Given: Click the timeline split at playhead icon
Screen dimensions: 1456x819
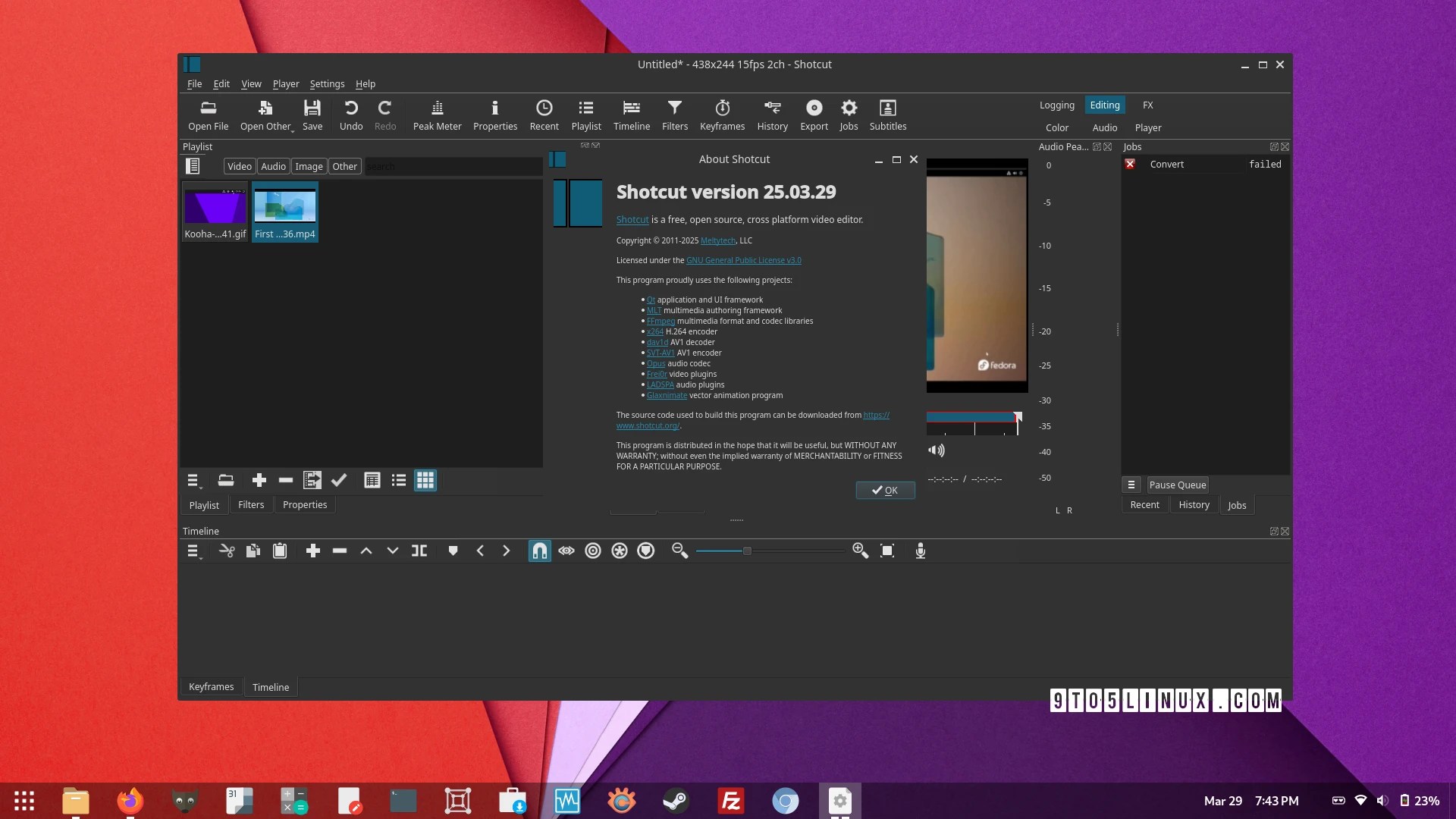Looking at the screenshot, I should coord(419,551).
